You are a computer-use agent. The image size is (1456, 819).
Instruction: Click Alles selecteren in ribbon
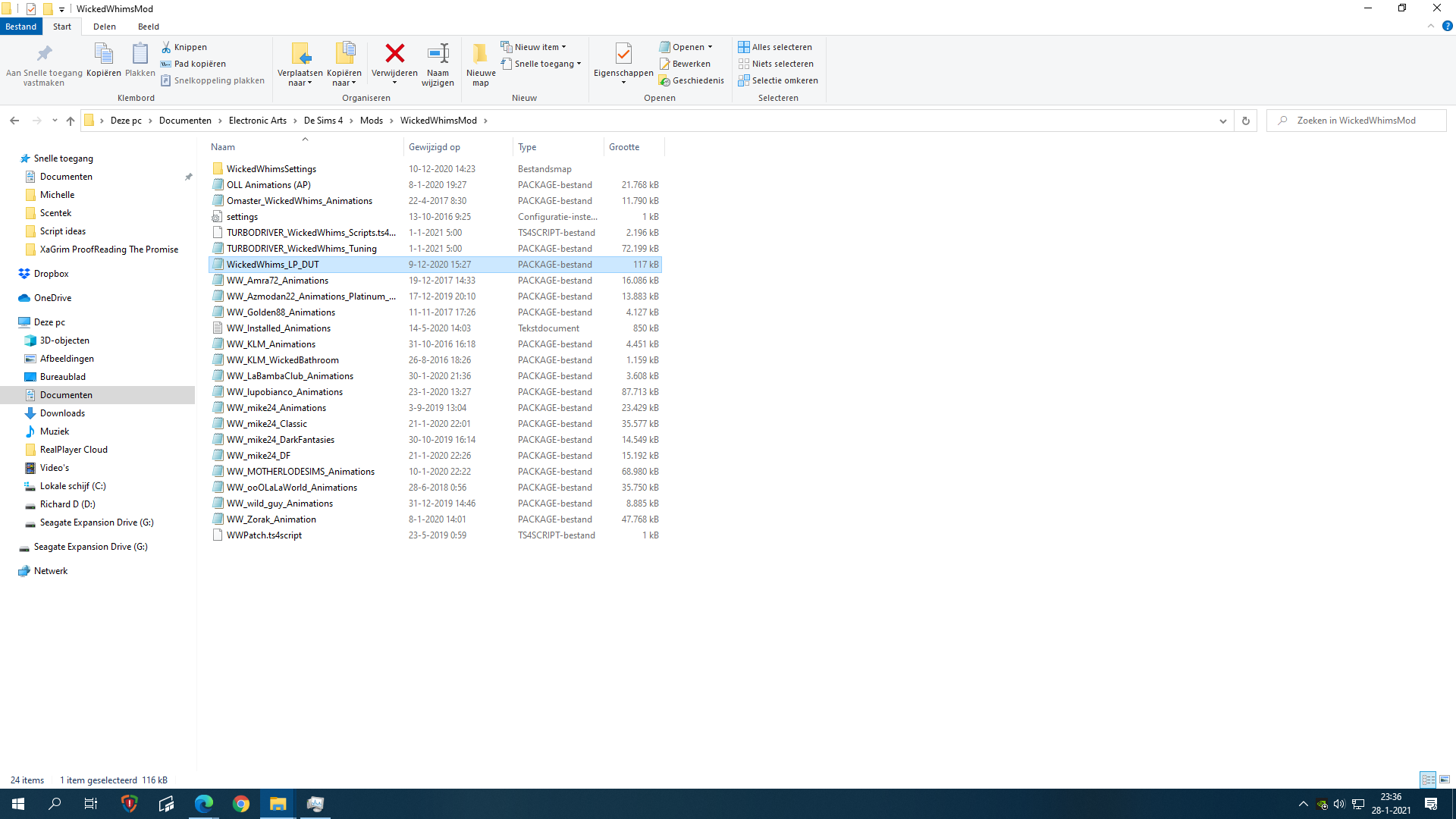tap(775, 47)
